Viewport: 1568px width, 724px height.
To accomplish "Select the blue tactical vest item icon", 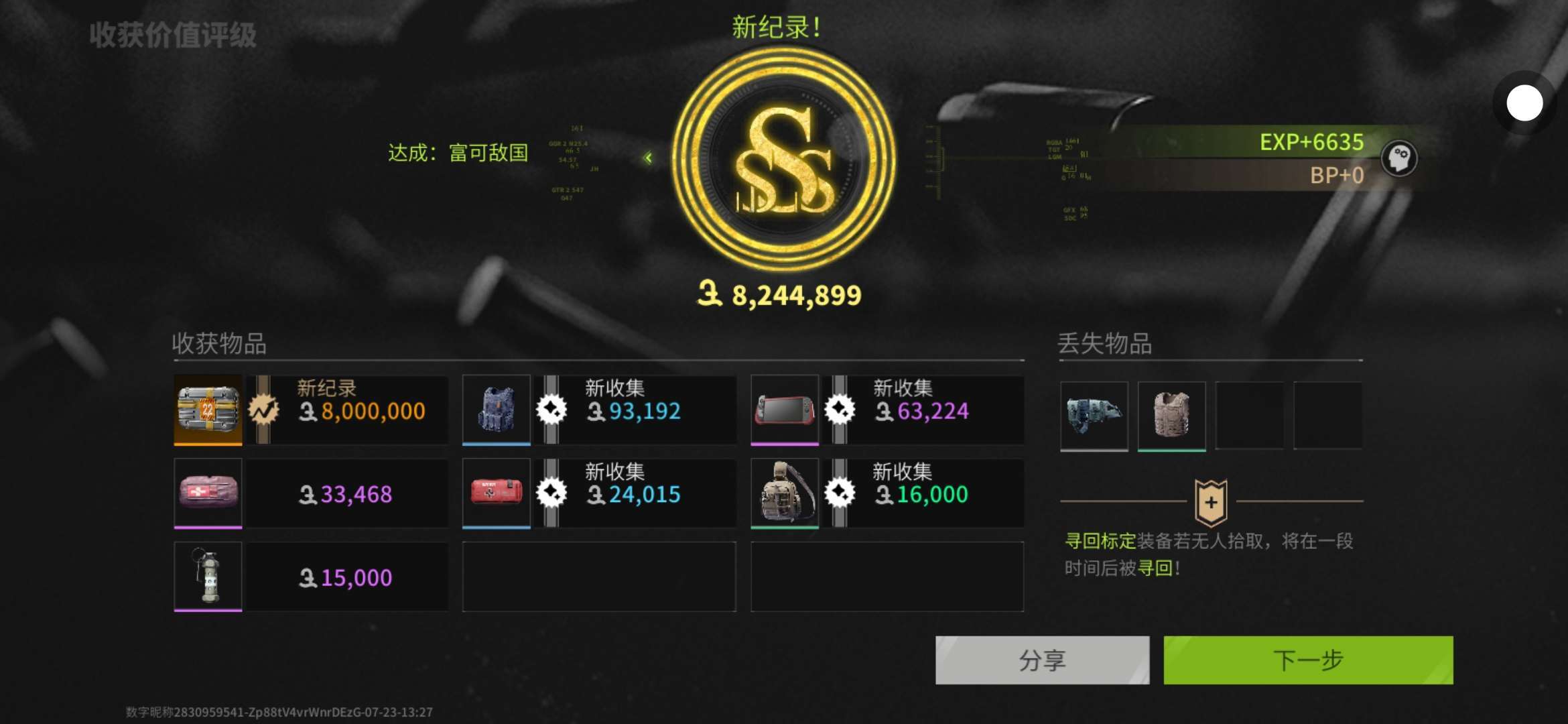I will 497,410.
